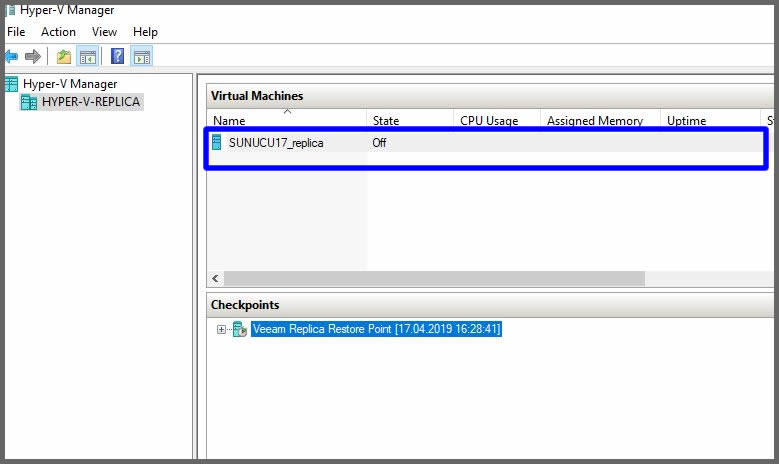The image size is (779, 464).
Task: Open the File menu
Action: click(x=16, y=32)
